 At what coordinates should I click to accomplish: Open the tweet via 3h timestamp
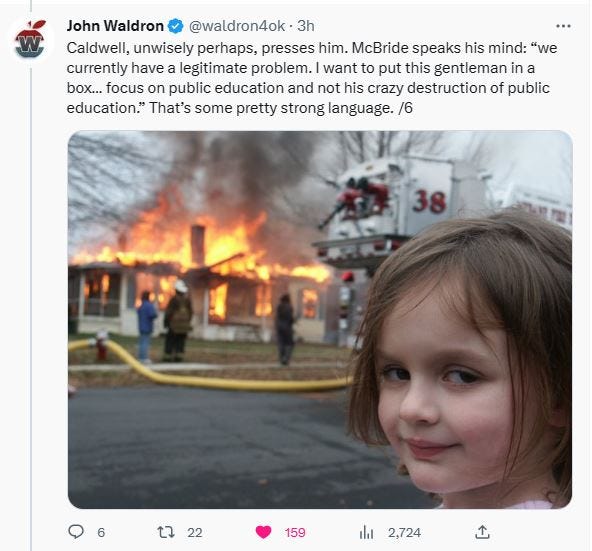[306, 26]
